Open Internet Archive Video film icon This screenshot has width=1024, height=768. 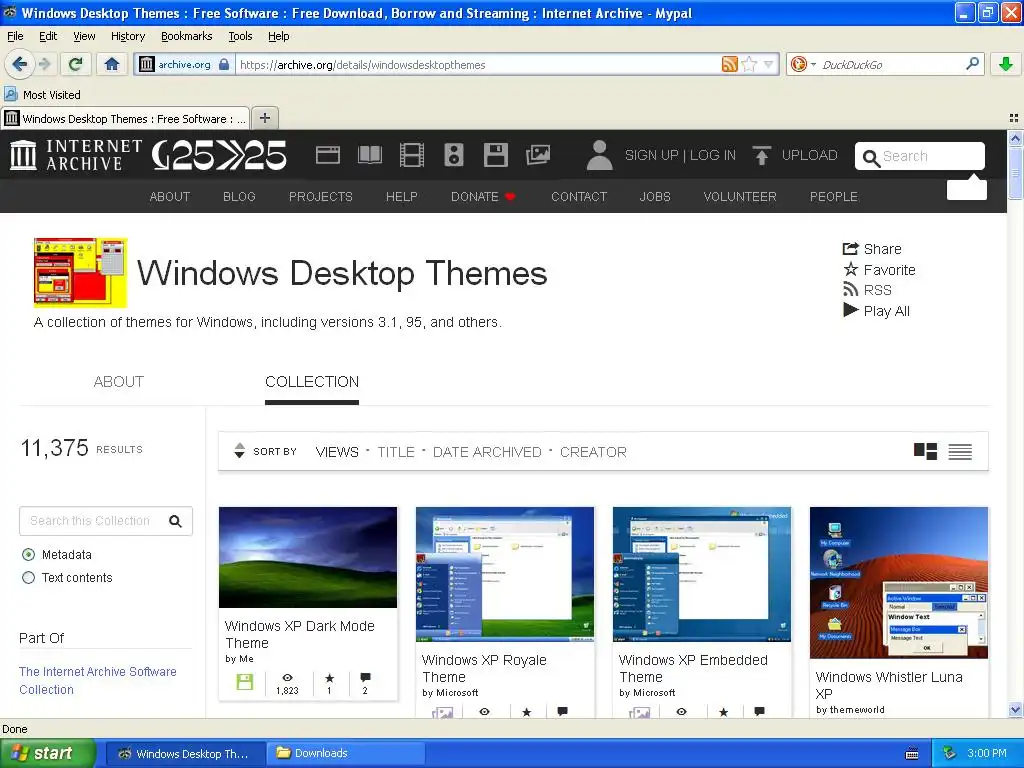point(411,155)
